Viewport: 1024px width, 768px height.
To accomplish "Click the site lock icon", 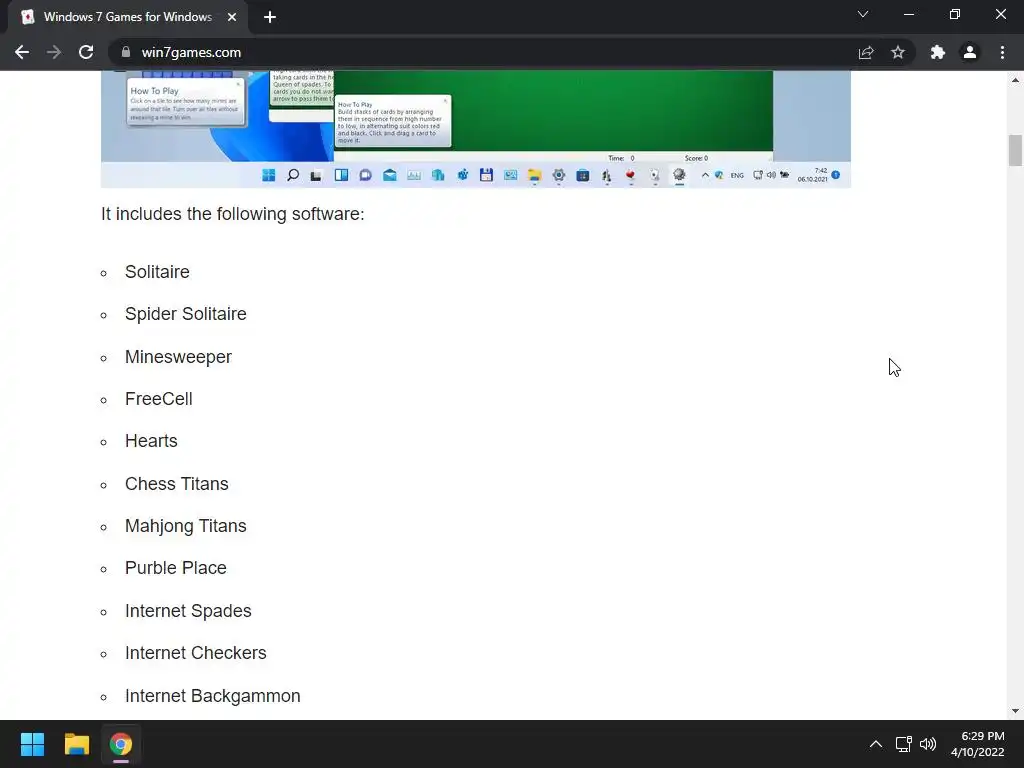I will click(126, 52).
